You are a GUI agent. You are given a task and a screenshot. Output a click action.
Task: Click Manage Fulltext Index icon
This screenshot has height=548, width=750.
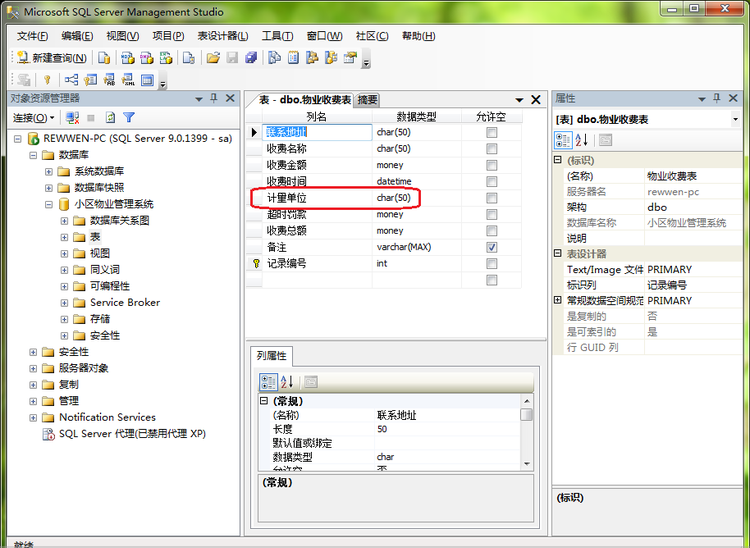[110, 80]
